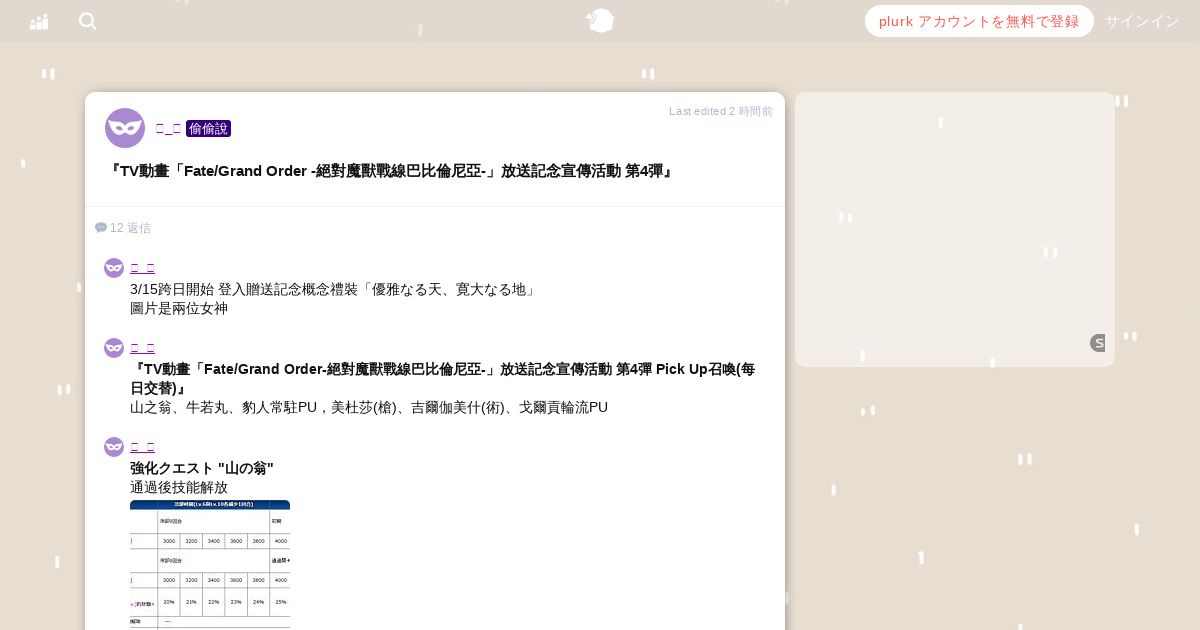Image resolution: width=1200 pixels, height=630 pixels.
Task: Click the main post author username
Action: 168,128
